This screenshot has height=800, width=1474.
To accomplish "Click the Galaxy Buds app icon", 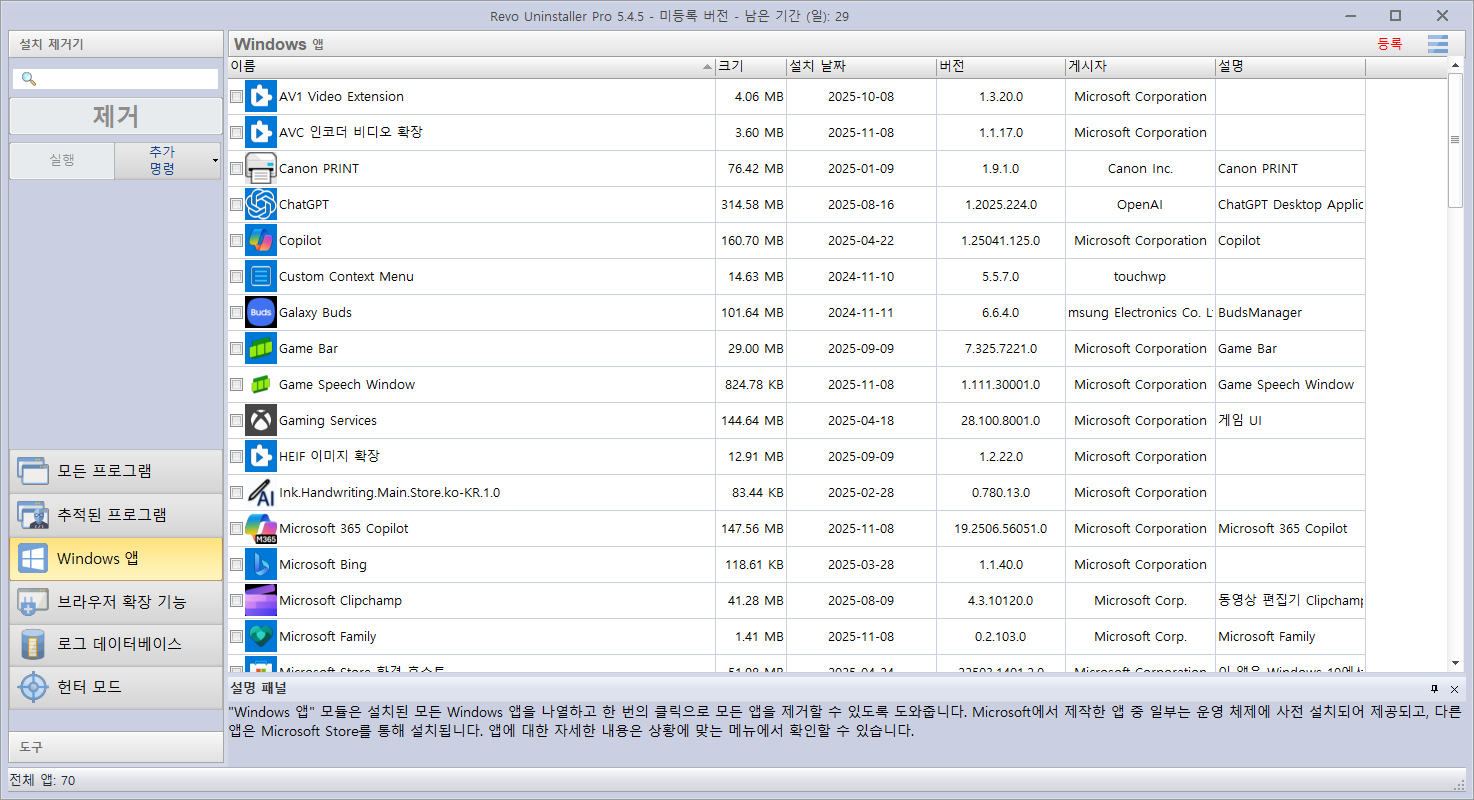I will (261, 313).
